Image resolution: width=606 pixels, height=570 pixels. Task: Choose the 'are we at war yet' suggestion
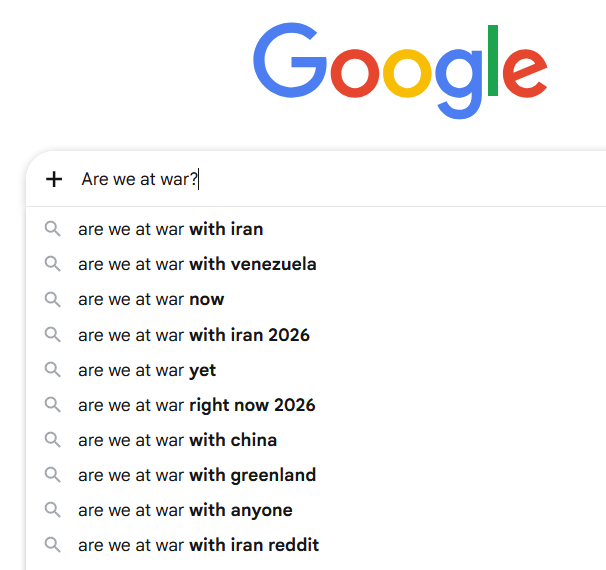coord(147,370)
